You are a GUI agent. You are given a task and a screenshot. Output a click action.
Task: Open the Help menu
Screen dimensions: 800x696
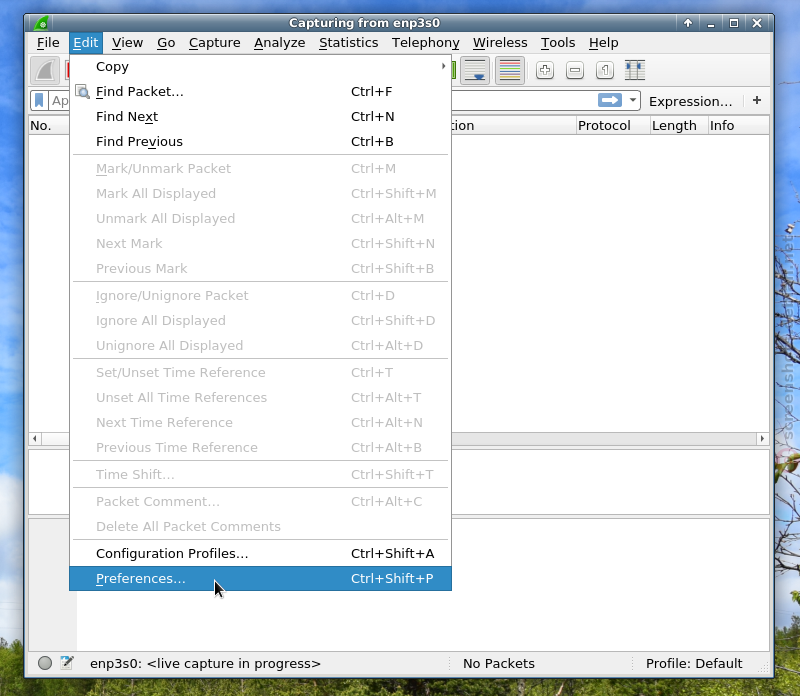(x=604, y=43)
